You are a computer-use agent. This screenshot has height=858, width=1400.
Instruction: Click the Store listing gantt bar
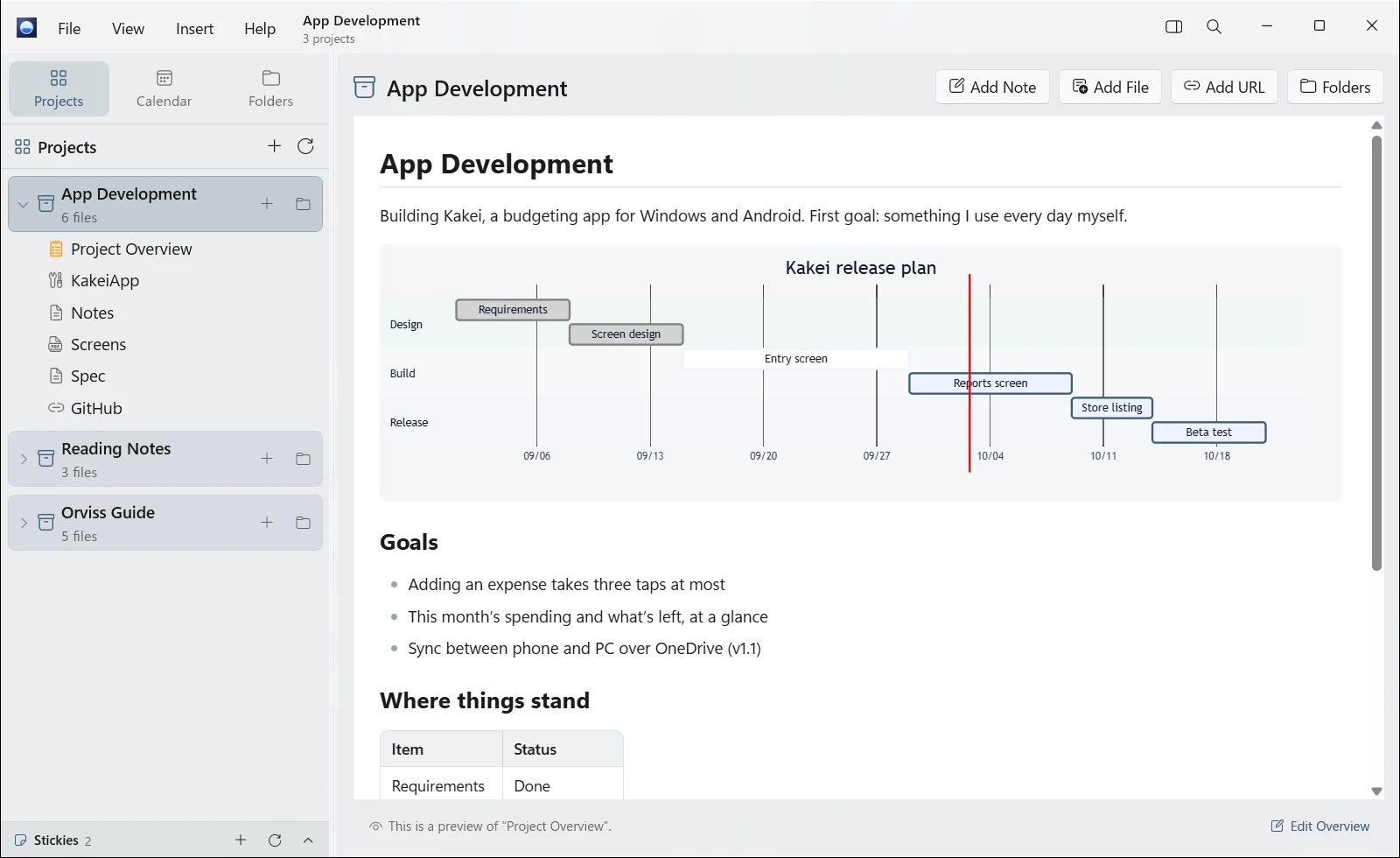1112,408
